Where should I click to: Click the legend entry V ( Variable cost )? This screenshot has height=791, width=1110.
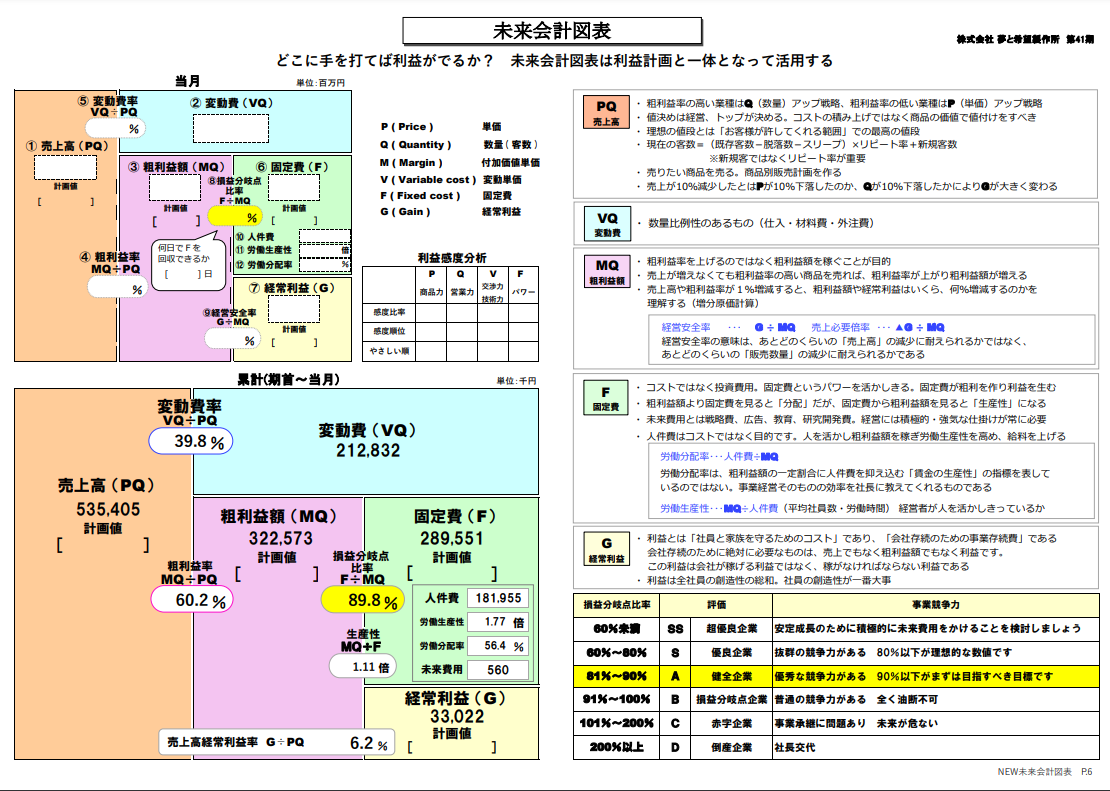428,179
